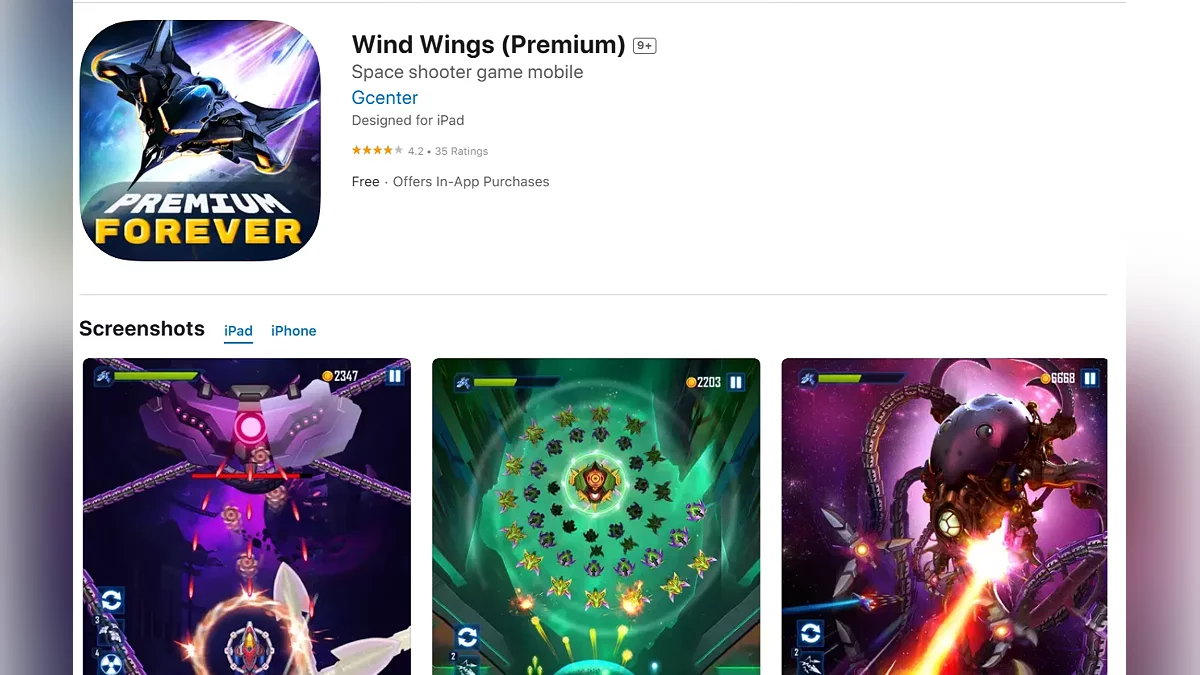Image resolution: width=1200 pixels, height=675 pixels.
Task: Click pause icon in second screenshot
Action: (x=736, y=382)
